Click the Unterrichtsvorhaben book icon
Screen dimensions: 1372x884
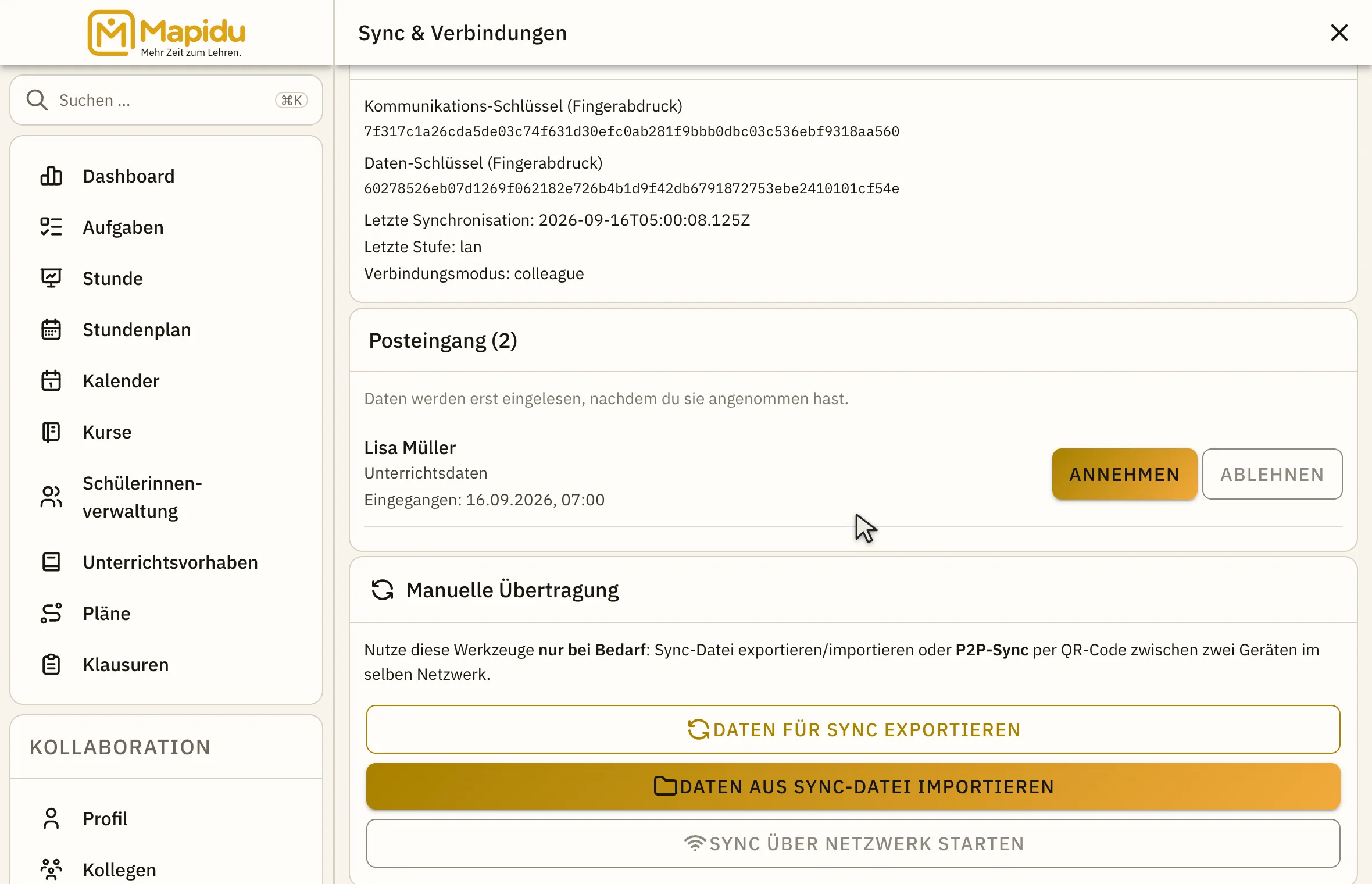(x=51, y=562)
